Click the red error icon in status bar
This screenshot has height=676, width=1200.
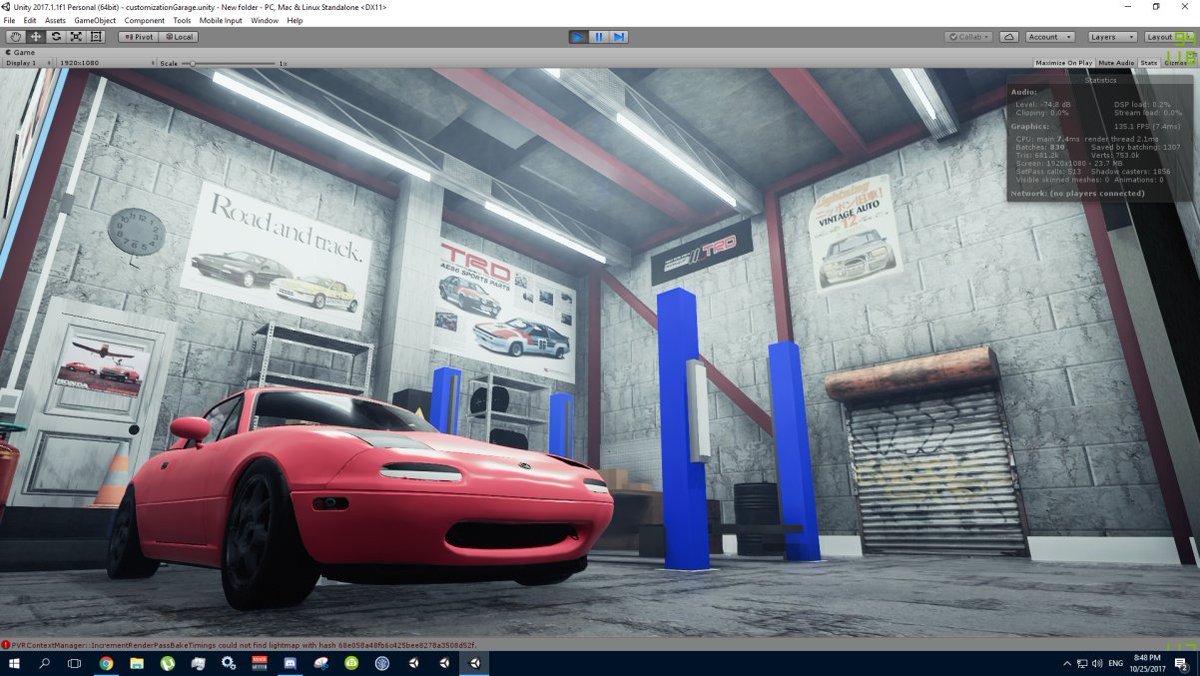pyautogui.click(x=5, y=645)
